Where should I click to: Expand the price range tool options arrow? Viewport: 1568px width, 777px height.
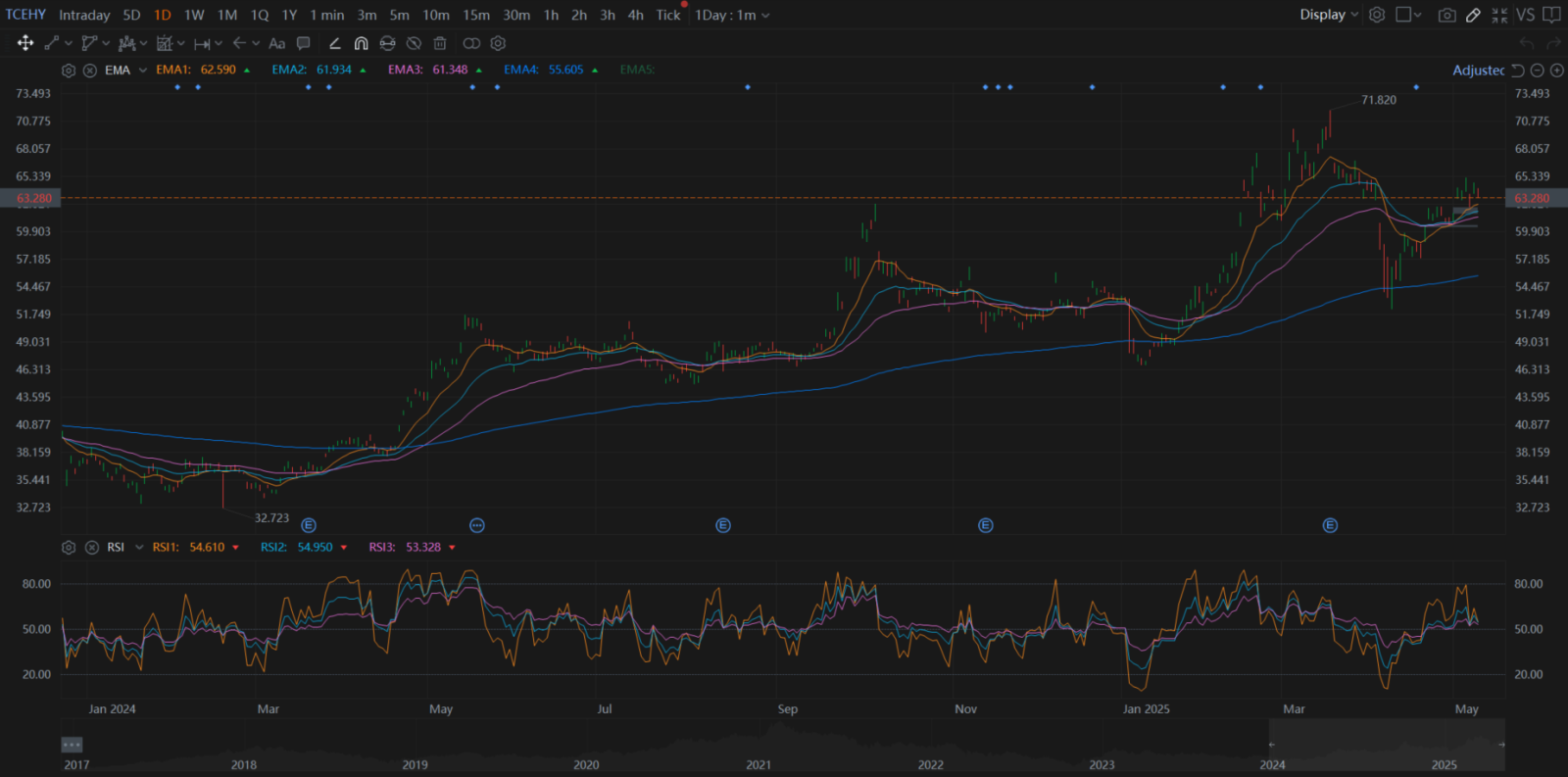pyautogui.click(x=219, y=43)
